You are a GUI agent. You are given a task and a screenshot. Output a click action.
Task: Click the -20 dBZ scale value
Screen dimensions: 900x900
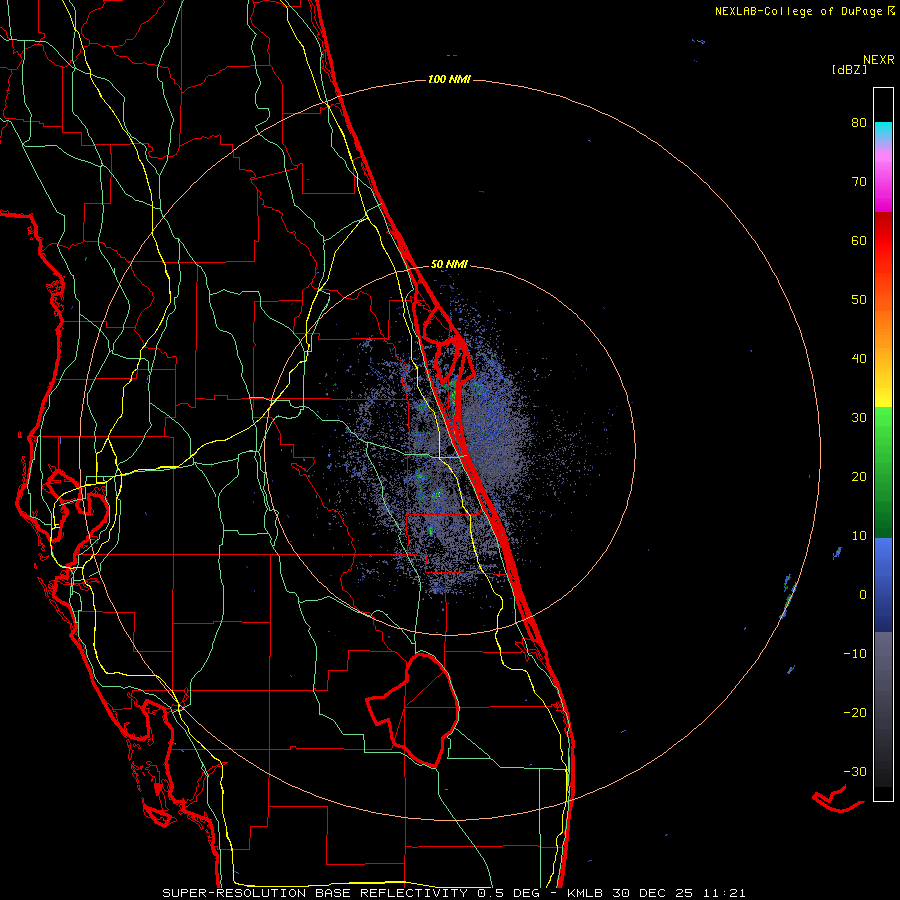(x=855, y=712)
